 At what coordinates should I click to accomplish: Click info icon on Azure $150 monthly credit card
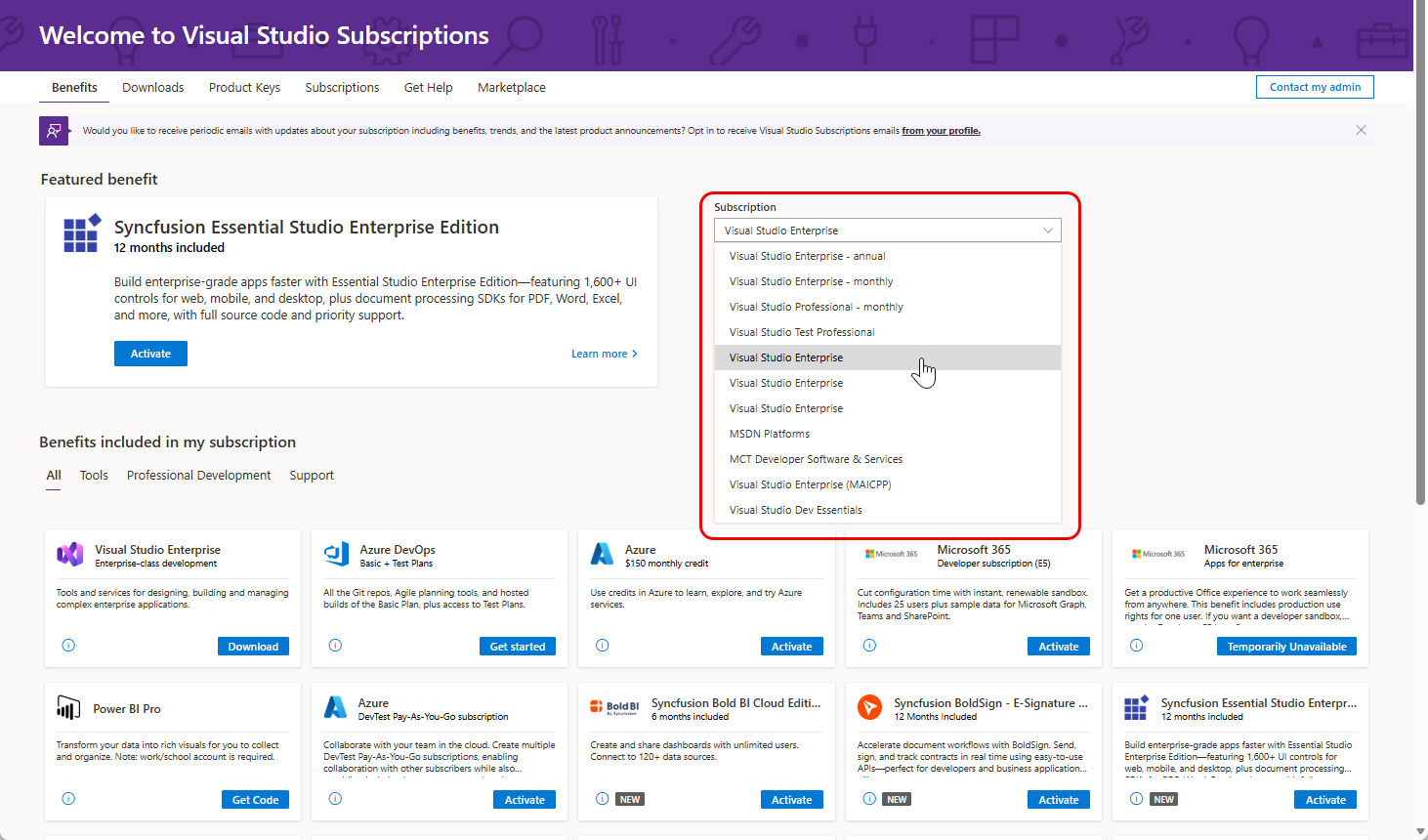603,646
